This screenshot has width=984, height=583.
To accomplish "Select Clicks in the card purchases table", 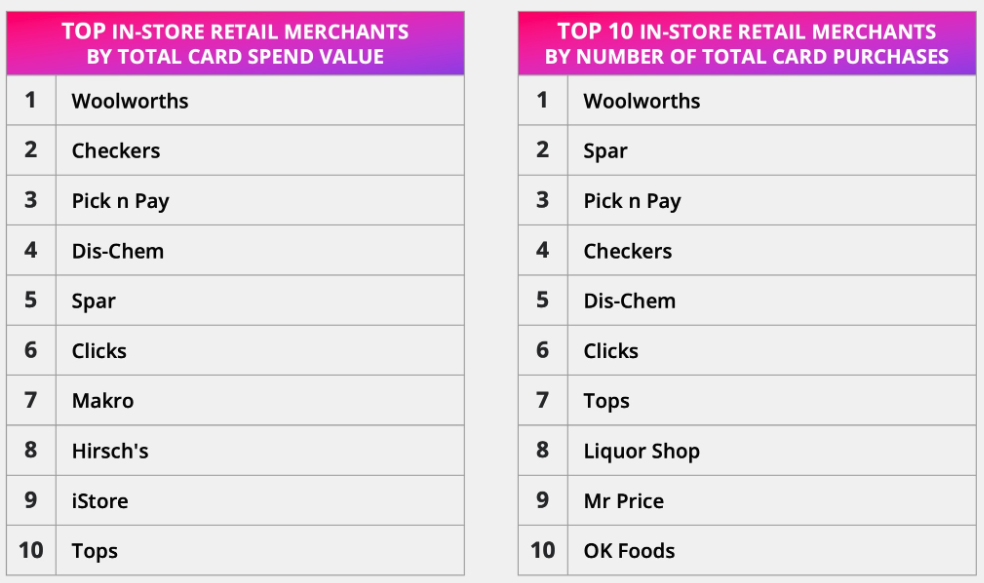I will [611, 351].
